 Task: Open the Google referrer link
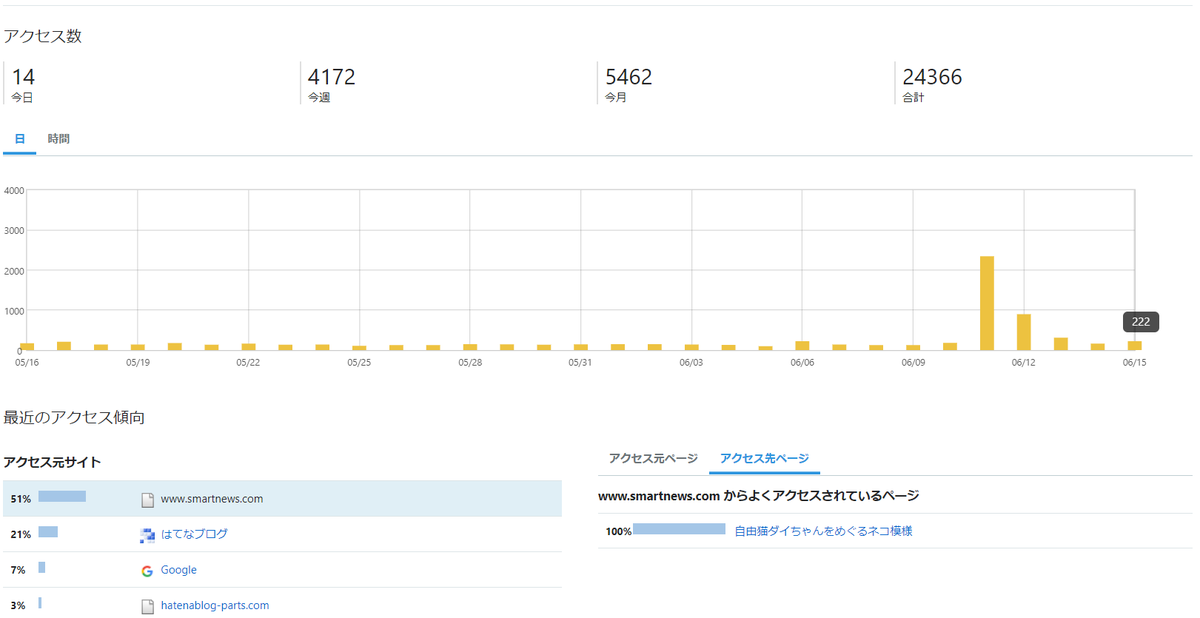[x=179, y=570]
